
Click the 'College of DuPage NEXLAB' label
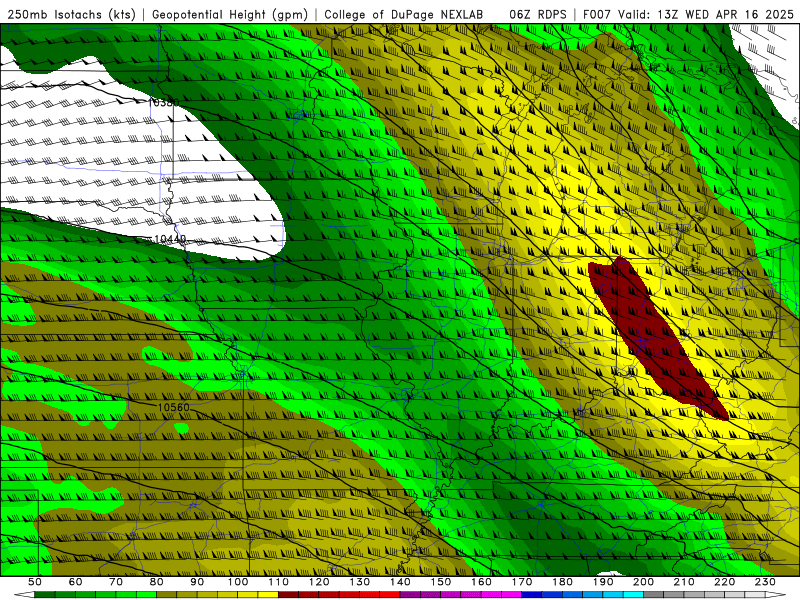404,15
